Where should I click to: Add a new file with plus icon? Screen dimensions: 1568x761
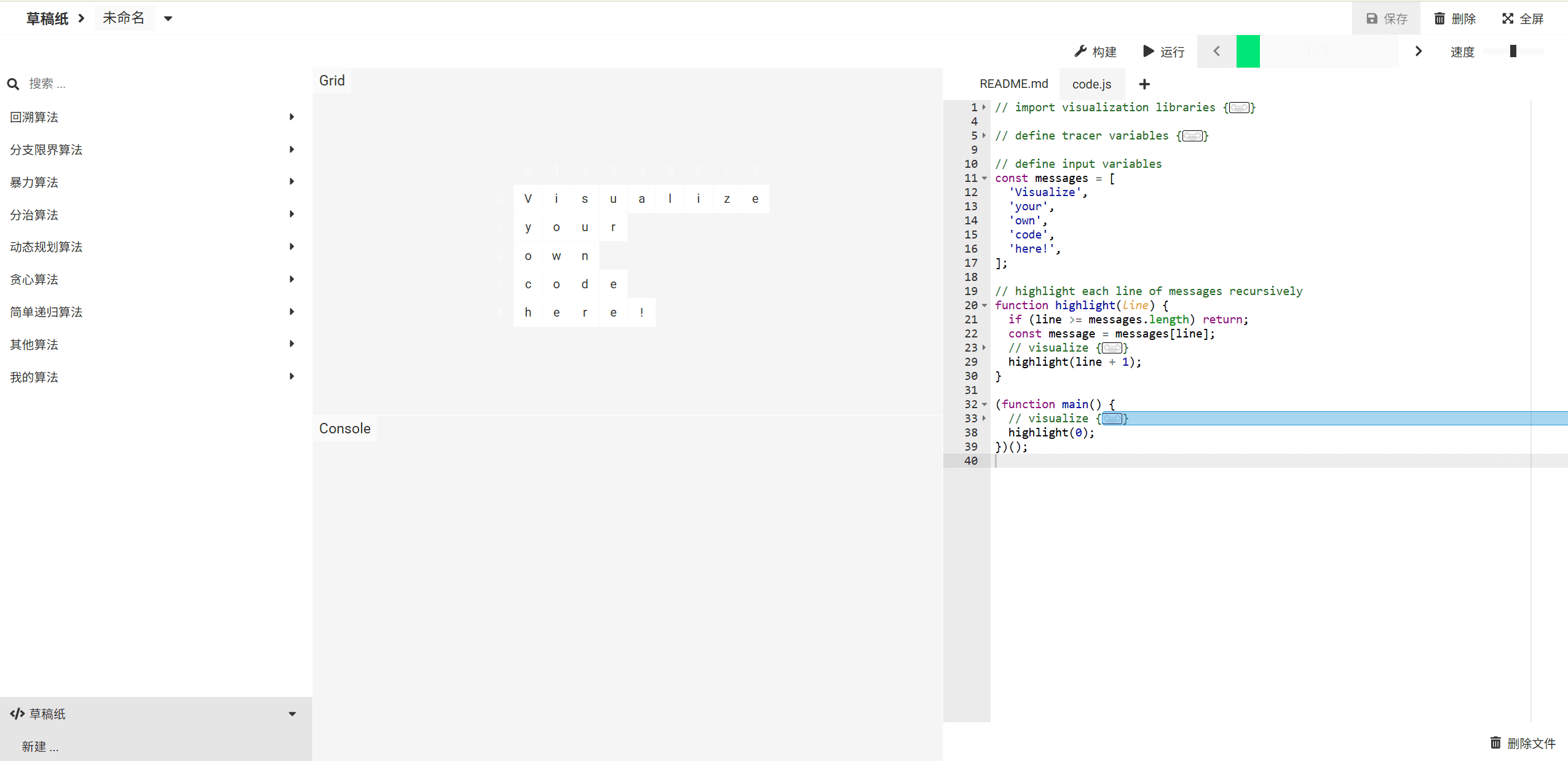pos(1144,84)
